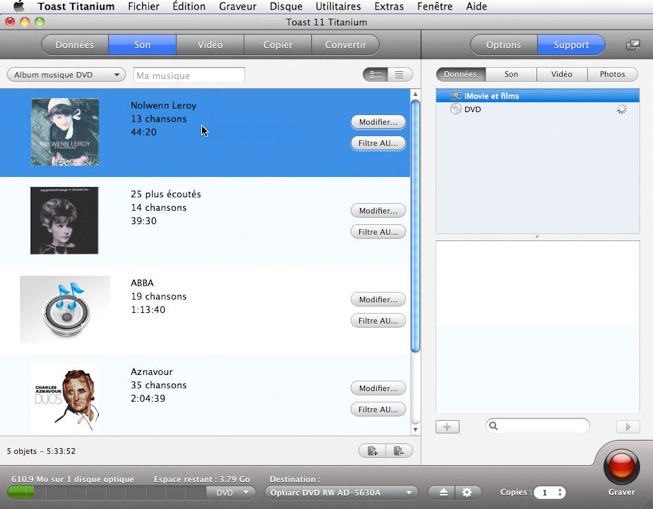
Task: Click the ABBA speaker music icon
Action: coord(65,309)
